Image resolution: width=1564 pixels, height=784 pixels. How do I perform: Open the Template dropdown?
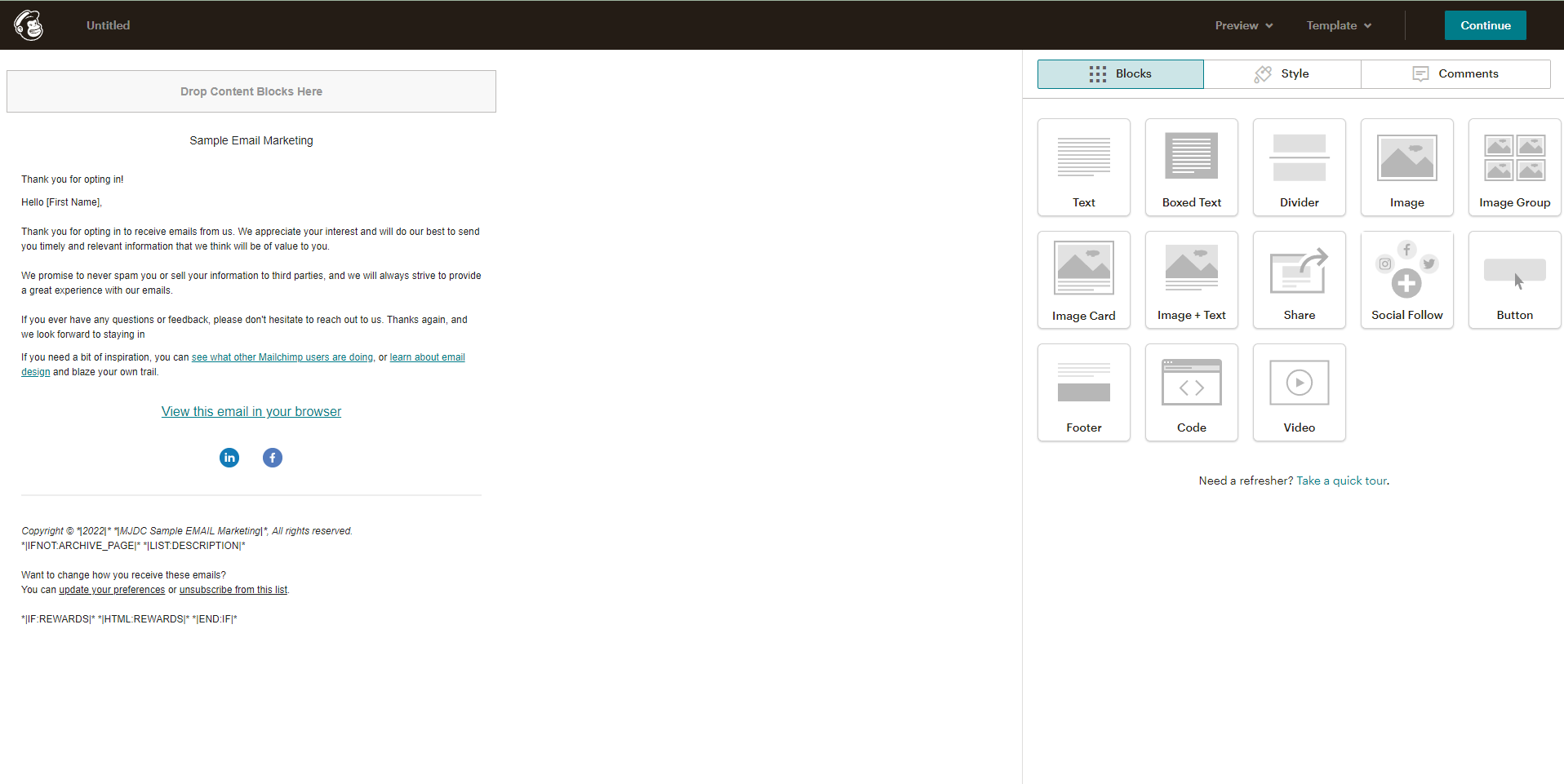pyautogui.click(x=1338, y=25)
